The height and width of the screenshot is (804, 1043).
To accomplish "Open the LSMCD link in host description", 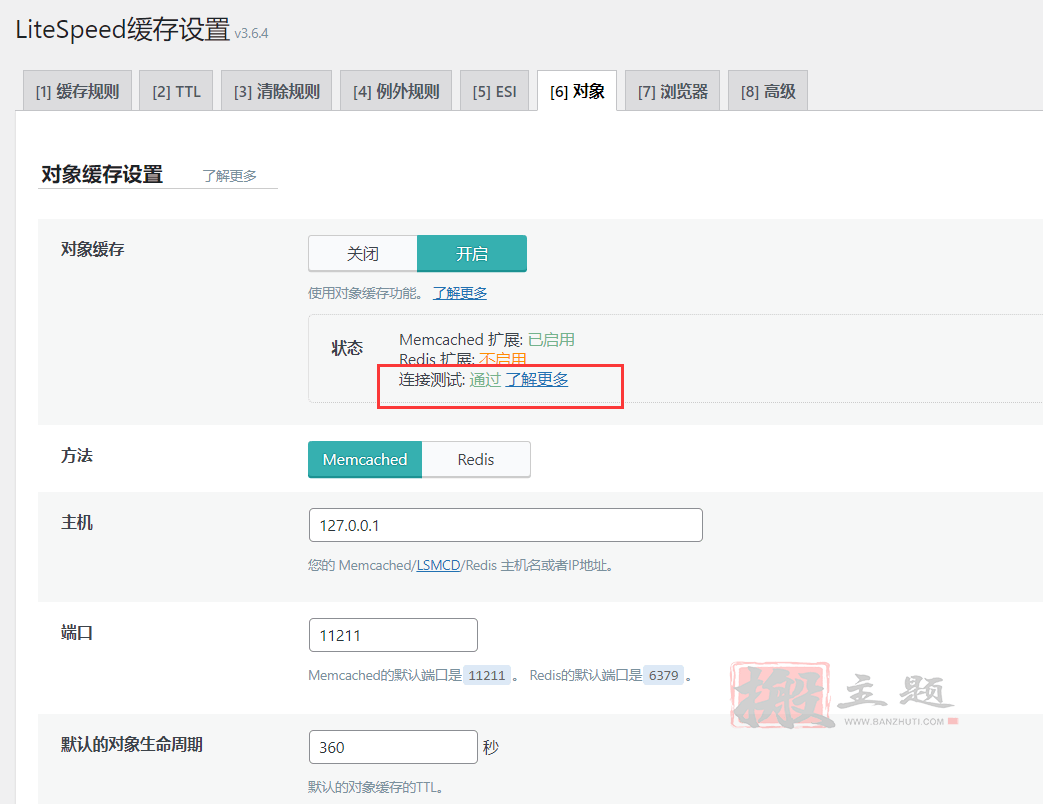I will [x=438, y=565].
